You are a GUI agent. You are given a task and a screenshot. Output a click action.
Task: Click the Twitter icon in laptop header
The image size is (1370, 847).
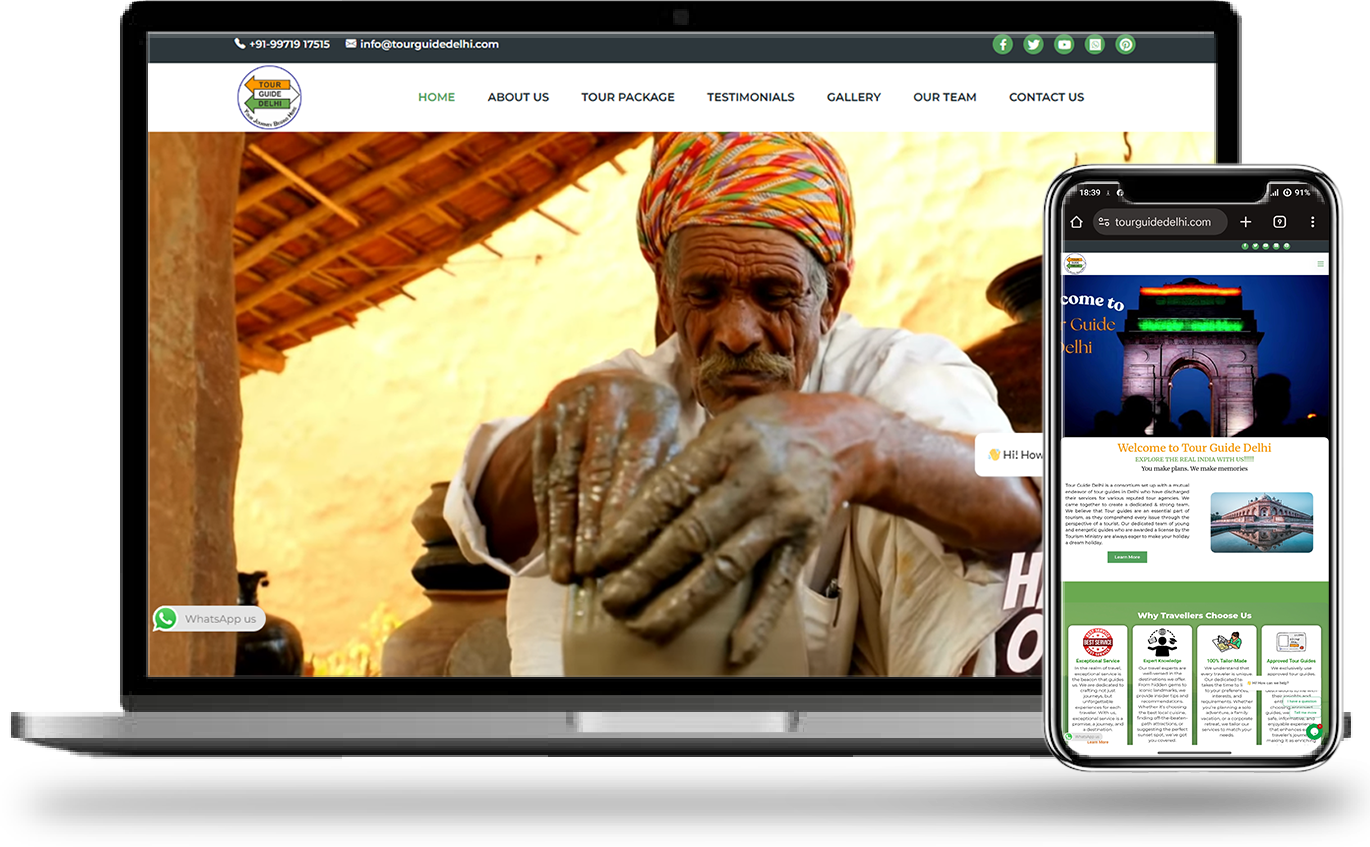(x=1033, y=44)
